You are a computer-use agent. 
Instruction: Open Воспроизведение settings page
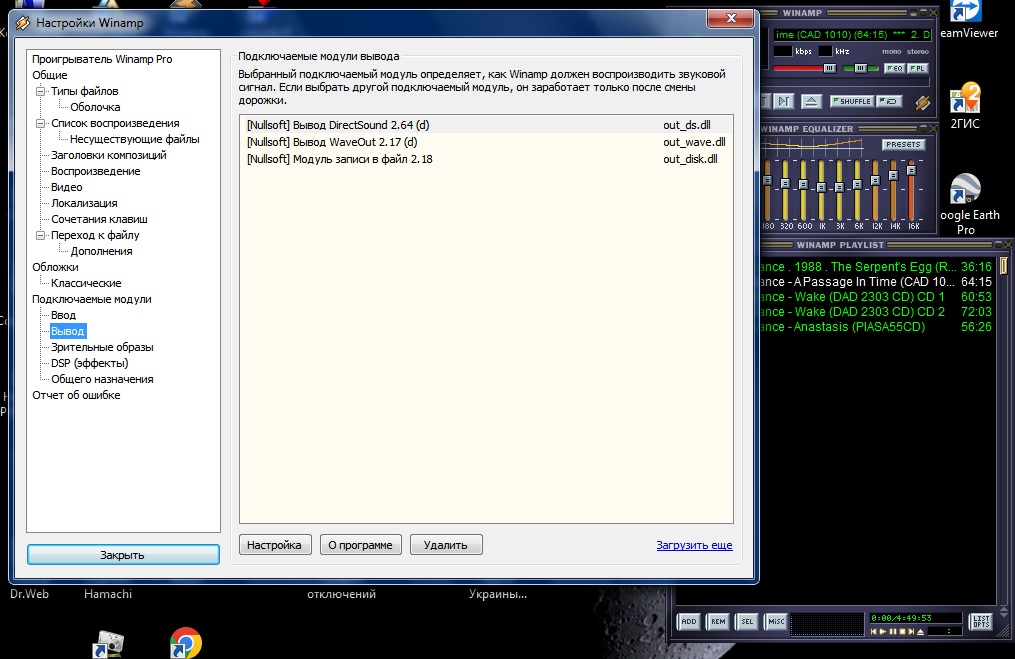tap(96, 171)
